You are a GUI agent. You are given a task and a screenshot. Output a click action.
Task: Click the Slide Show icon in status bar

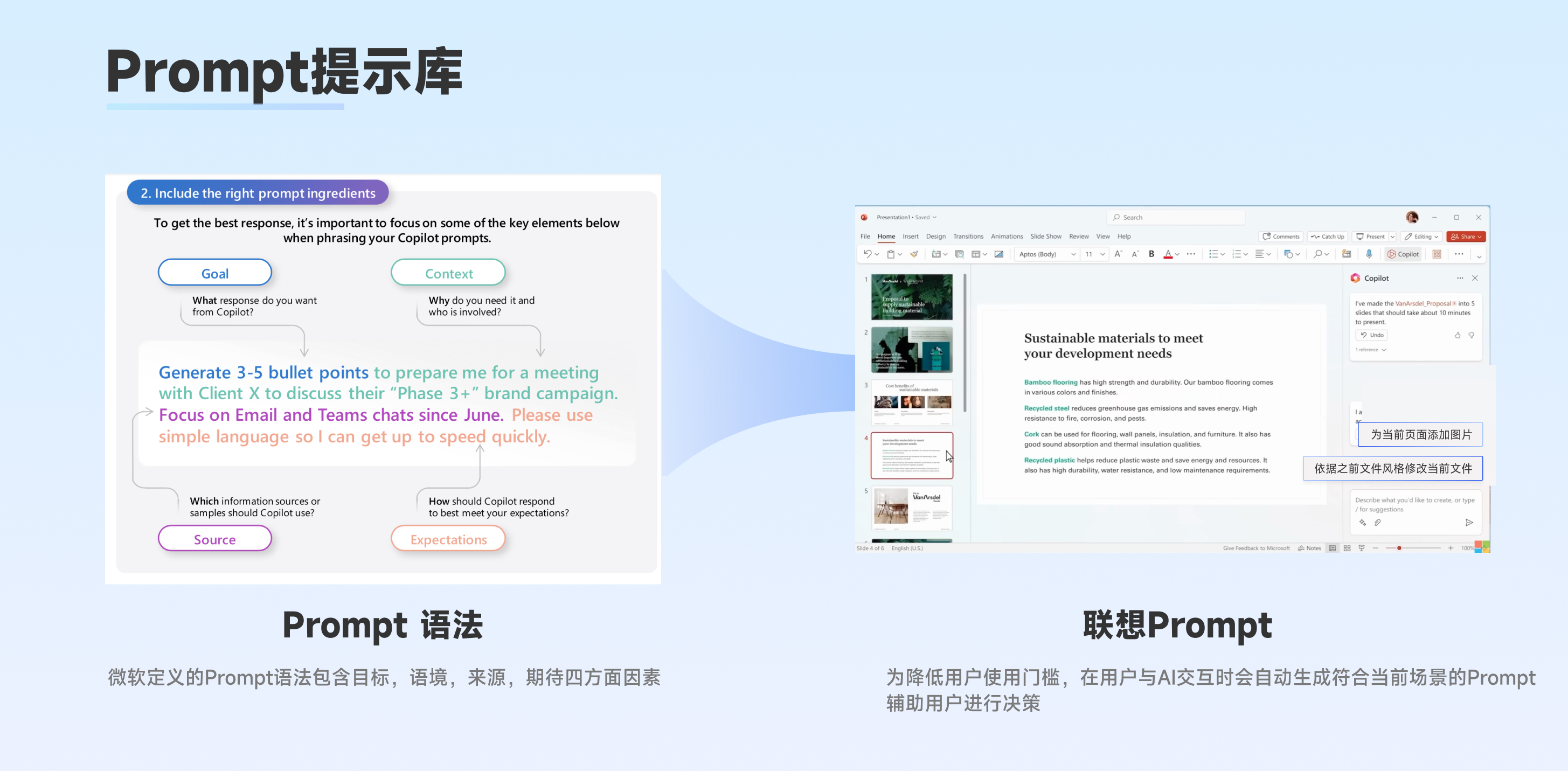click(x=1362, y=548)
